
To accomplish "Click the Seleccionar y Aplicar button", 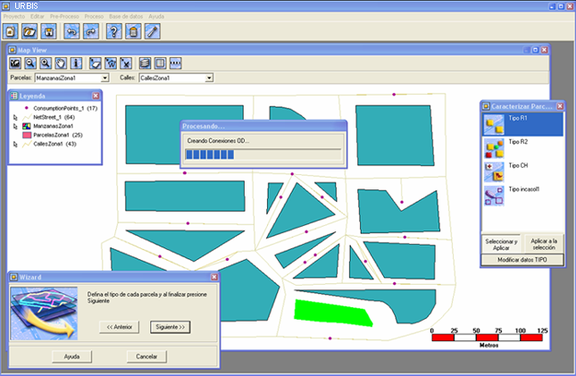I will click(501, 245).
